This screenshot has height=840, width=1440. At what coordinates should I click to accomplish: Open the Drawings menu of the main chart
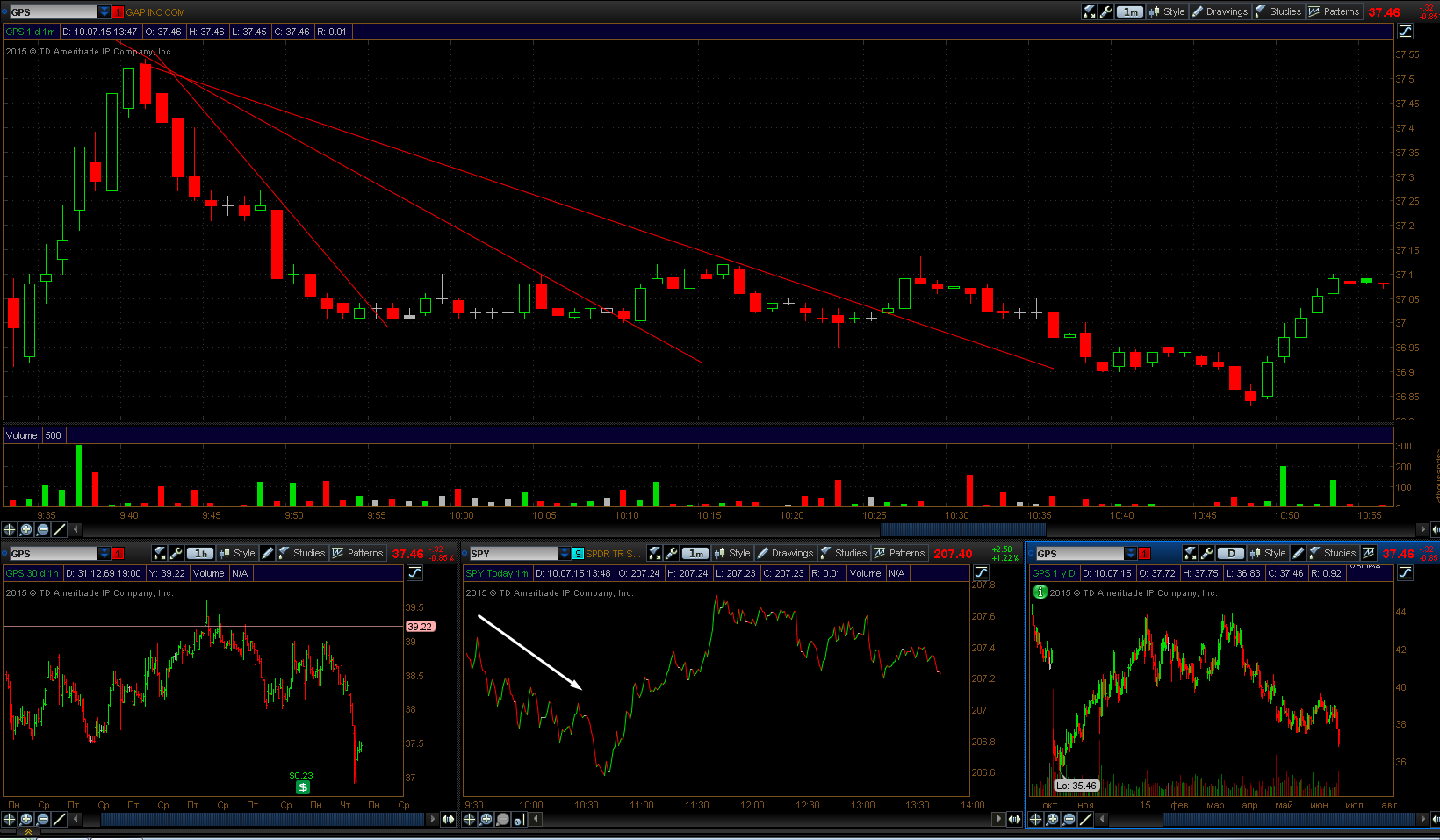click(1220, 11)
